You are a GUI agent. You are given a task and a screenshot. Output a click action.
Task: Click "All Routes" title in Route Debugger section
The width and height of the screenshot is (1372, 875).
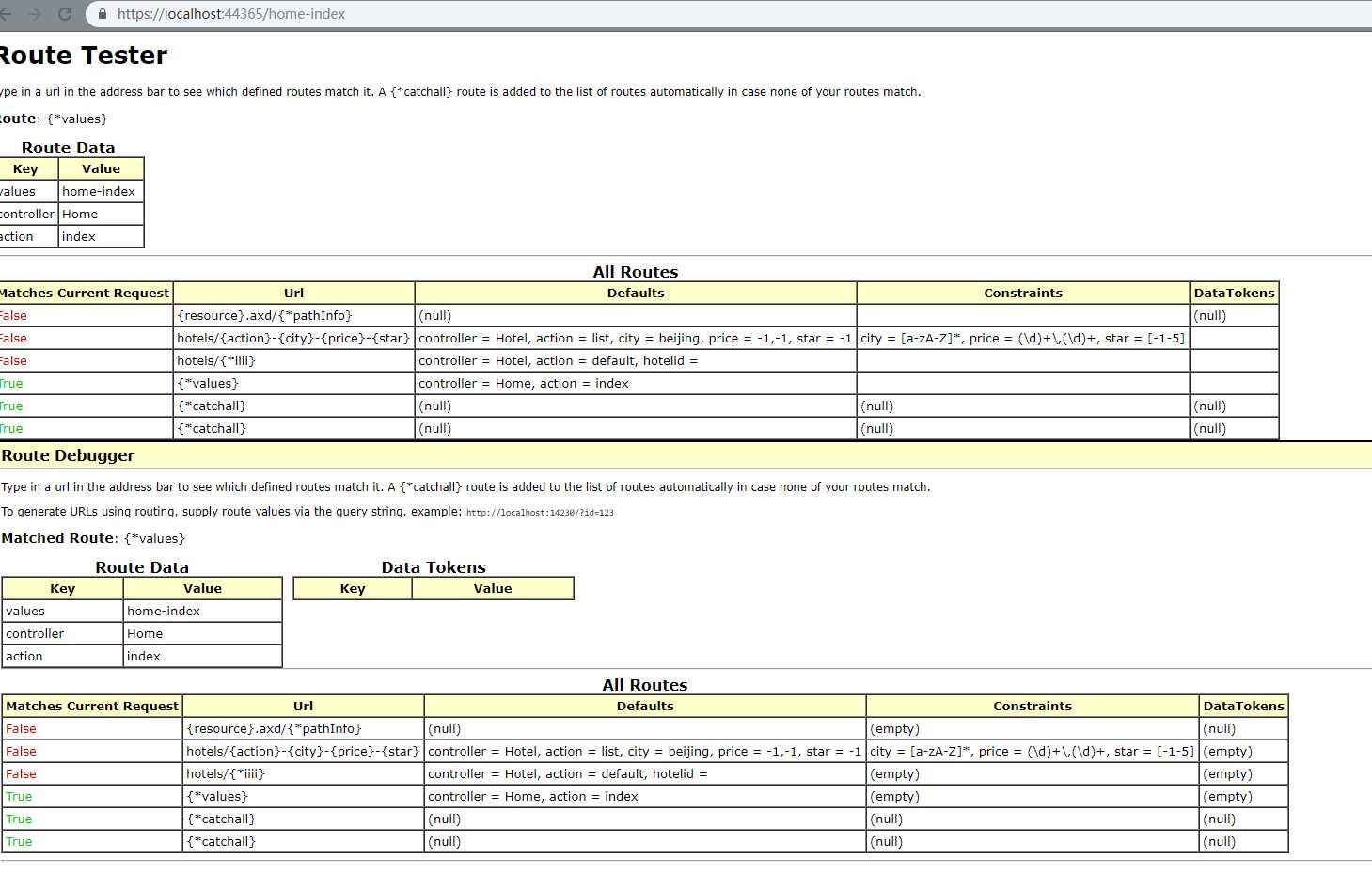click(645, 685)
